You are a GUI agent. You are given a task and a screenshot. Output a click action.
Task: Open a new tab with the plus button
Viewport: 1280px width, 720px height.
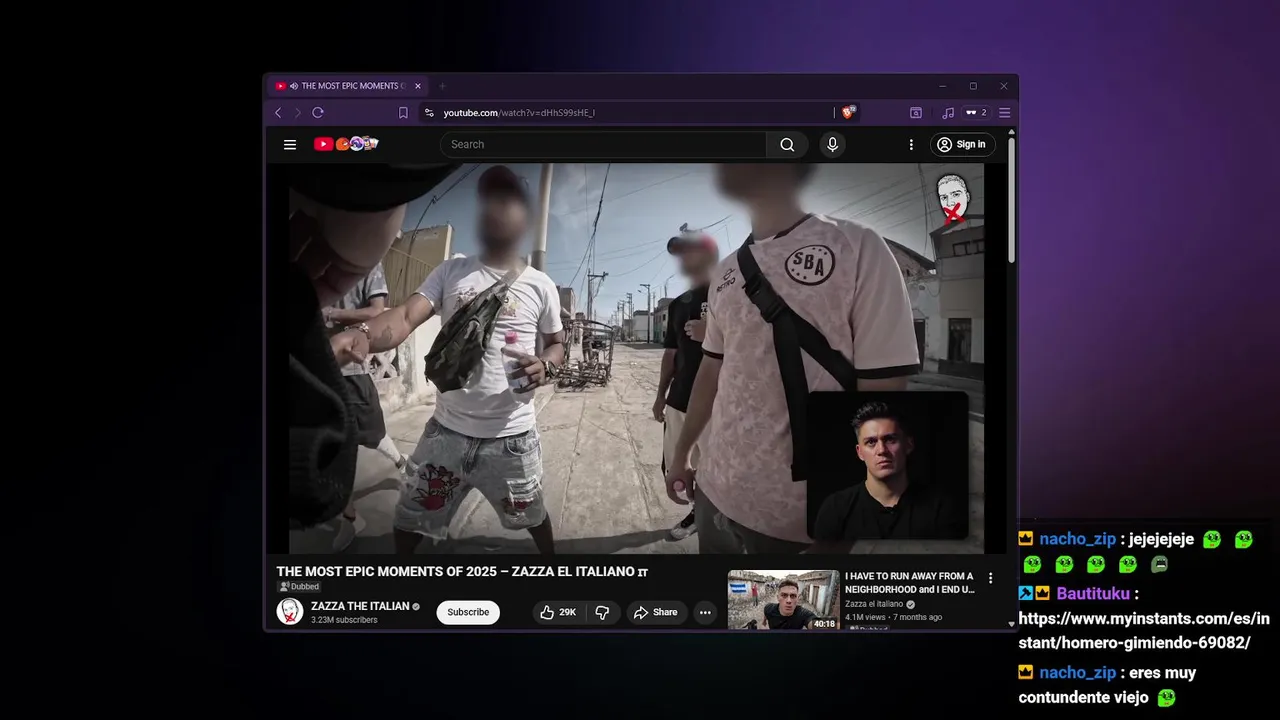point(442,86)
